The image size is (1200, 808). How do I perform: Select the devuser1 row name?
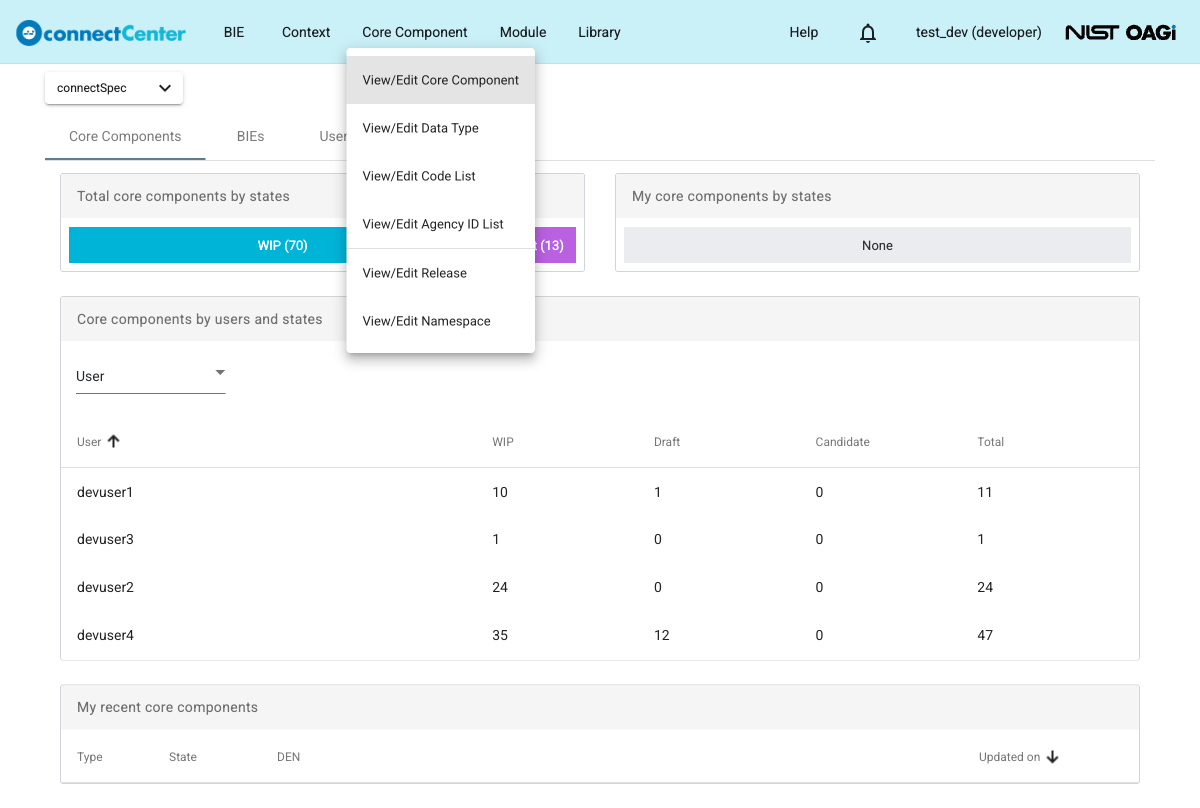(x=105, y=492)
